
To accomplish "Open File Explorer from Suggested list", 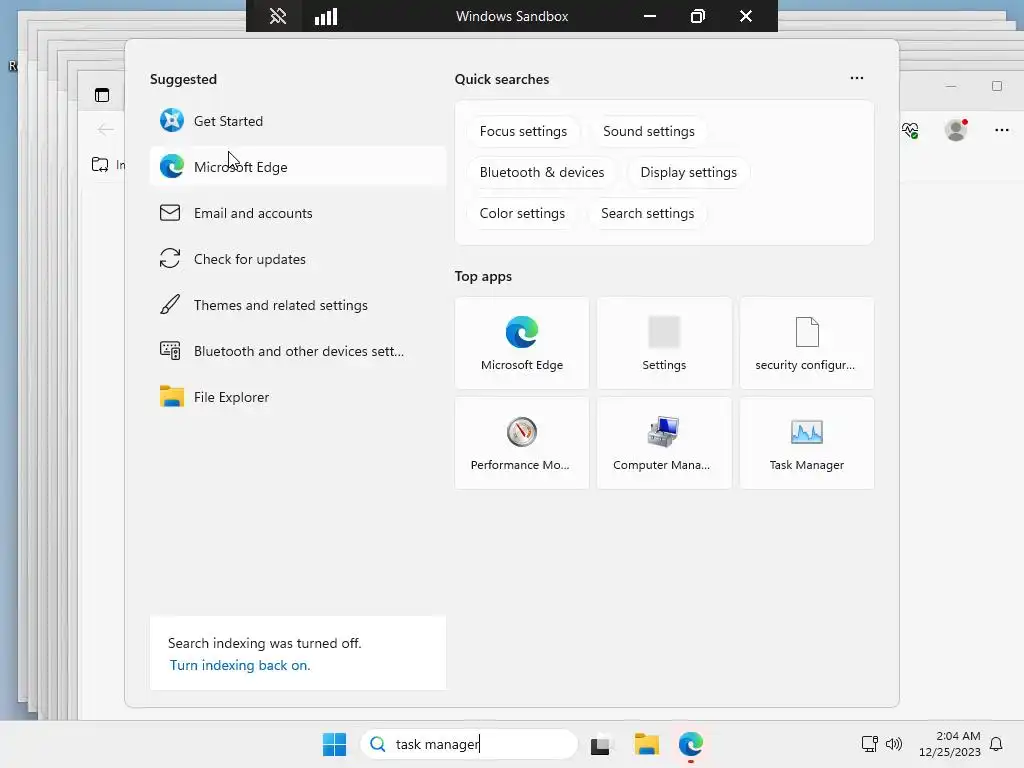I will click(297, 397).
